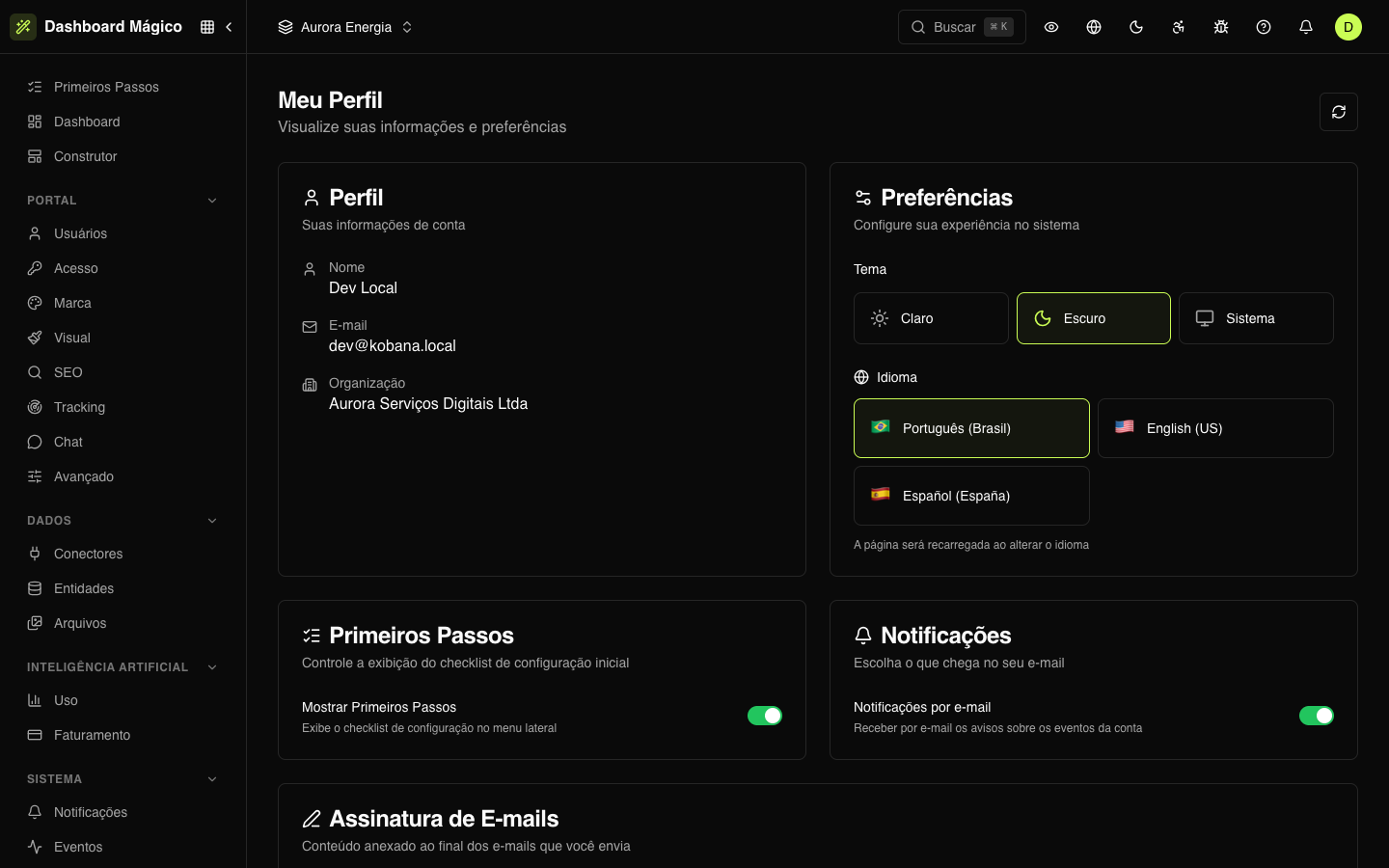
Task: Select the Escuro dark theme
Action: (1094, 318)
